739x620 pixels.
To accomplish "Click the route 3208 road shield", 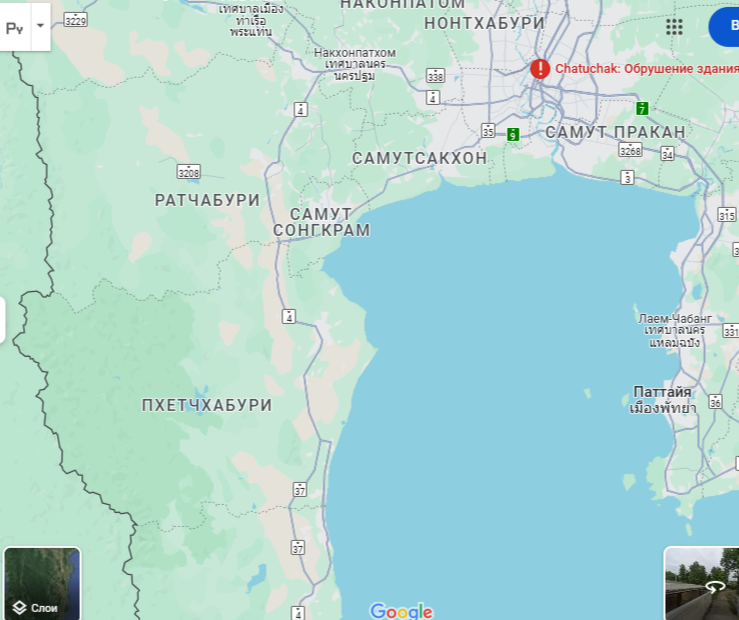I will (189, 171).
